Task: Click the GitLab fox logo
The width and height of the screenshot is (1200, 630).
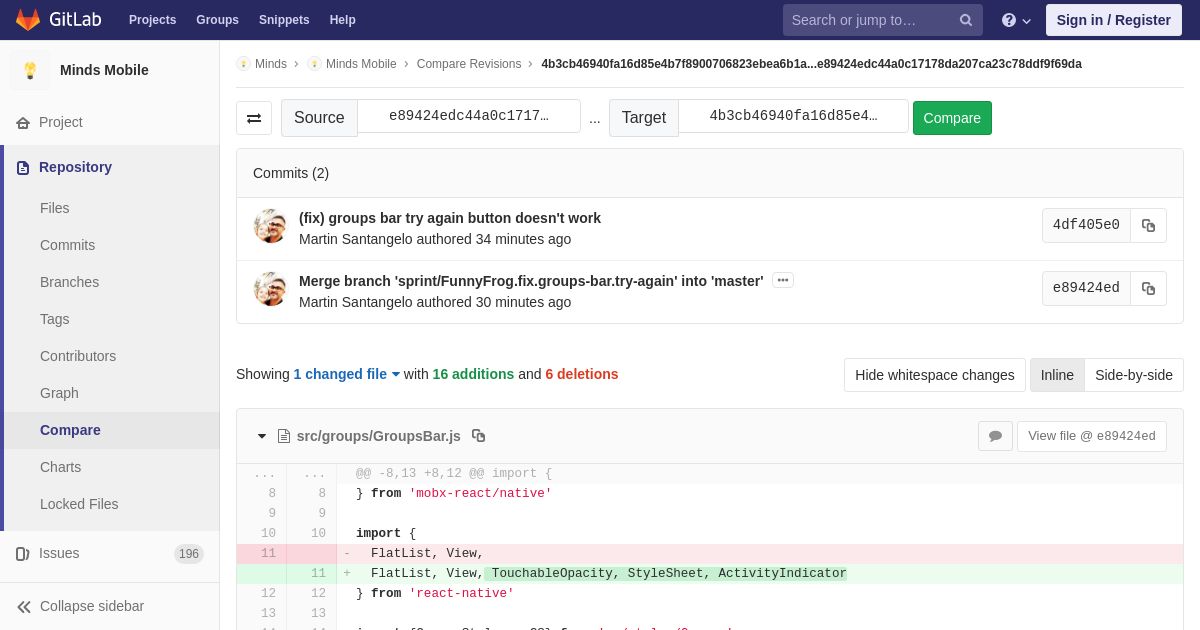Action: 28,20
